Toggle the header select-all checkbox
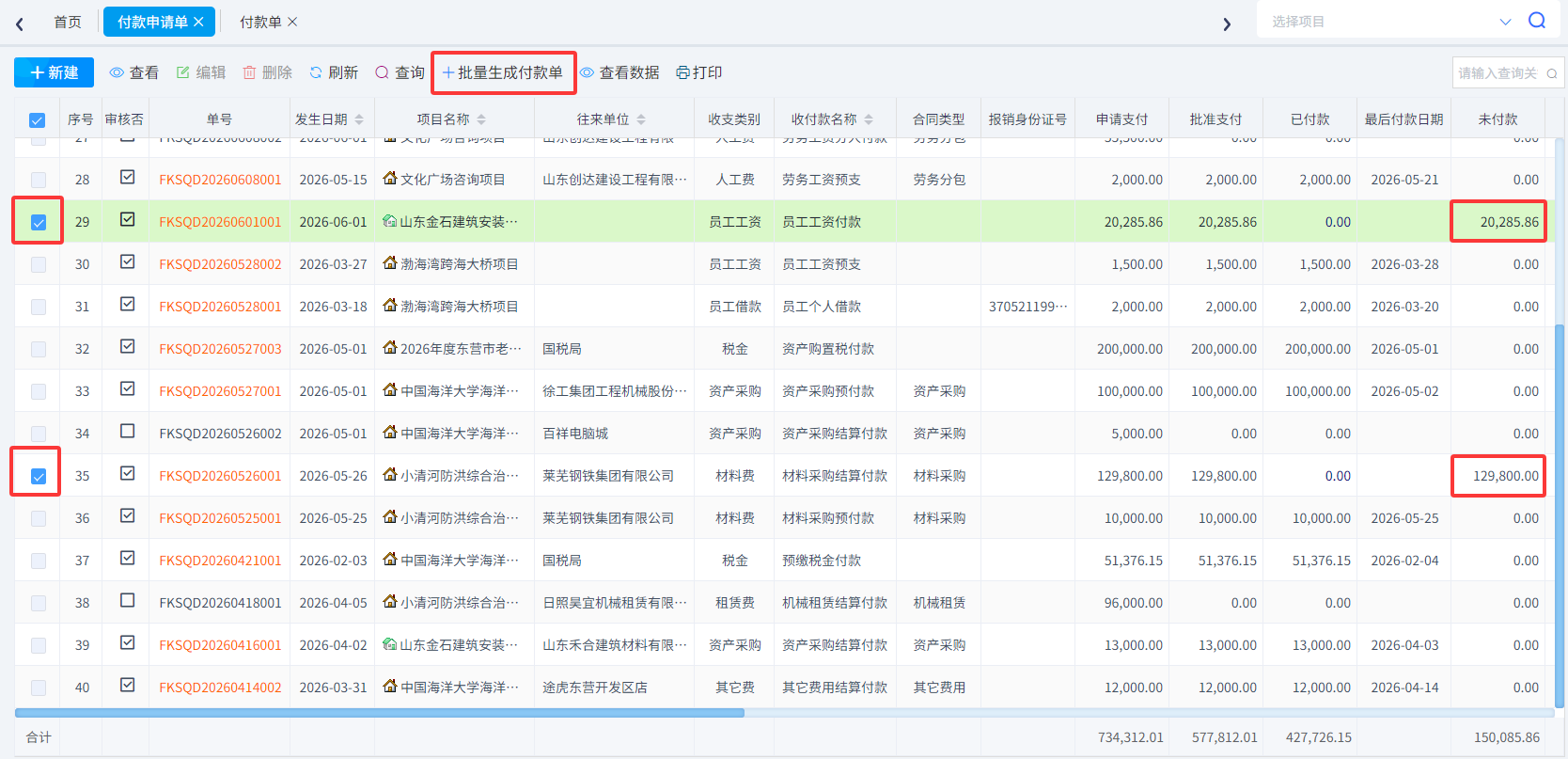 pos(38,120)
